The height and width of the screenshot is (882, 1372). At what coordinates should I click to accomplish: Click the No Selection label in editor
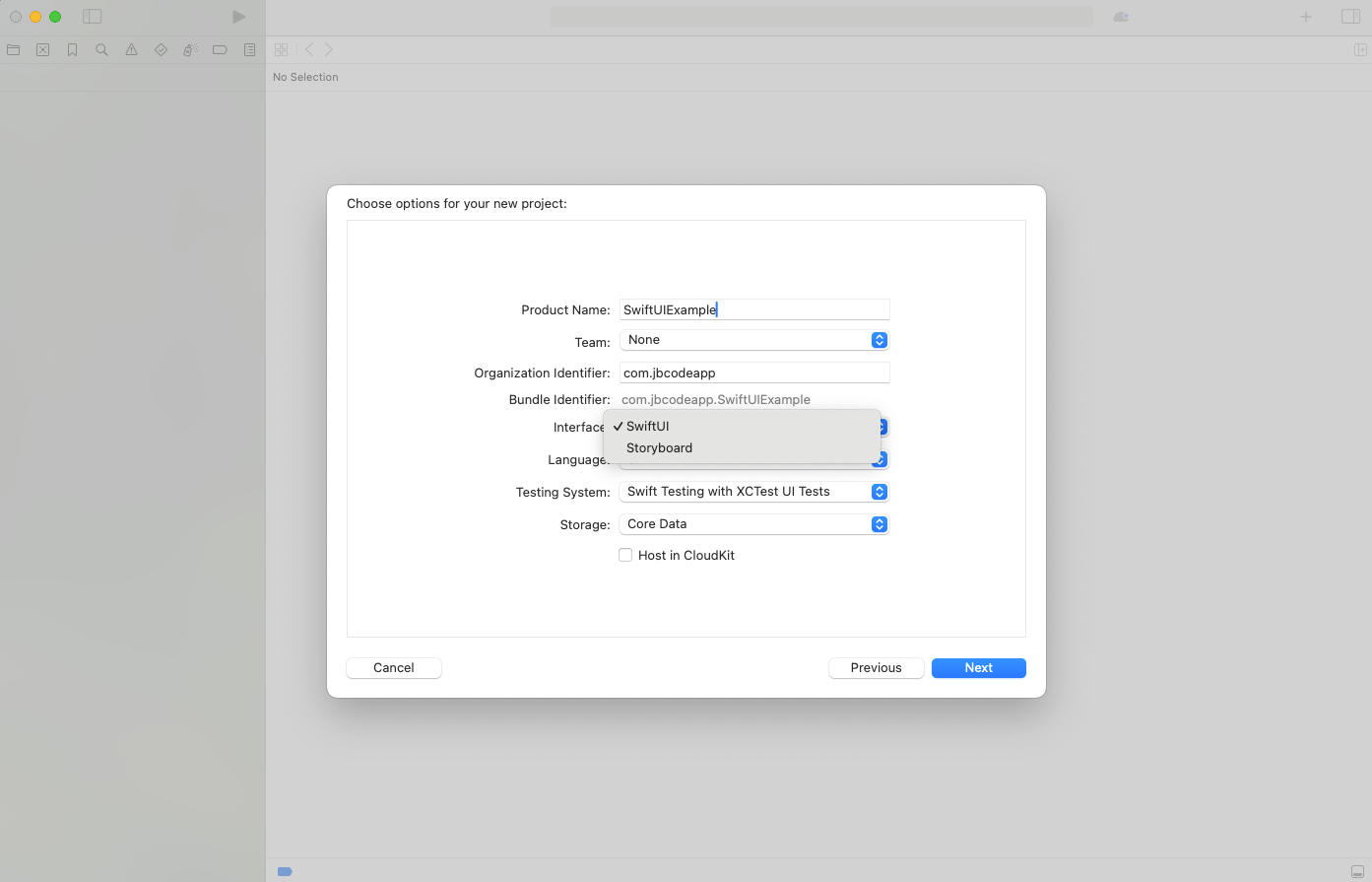[305, 77]
